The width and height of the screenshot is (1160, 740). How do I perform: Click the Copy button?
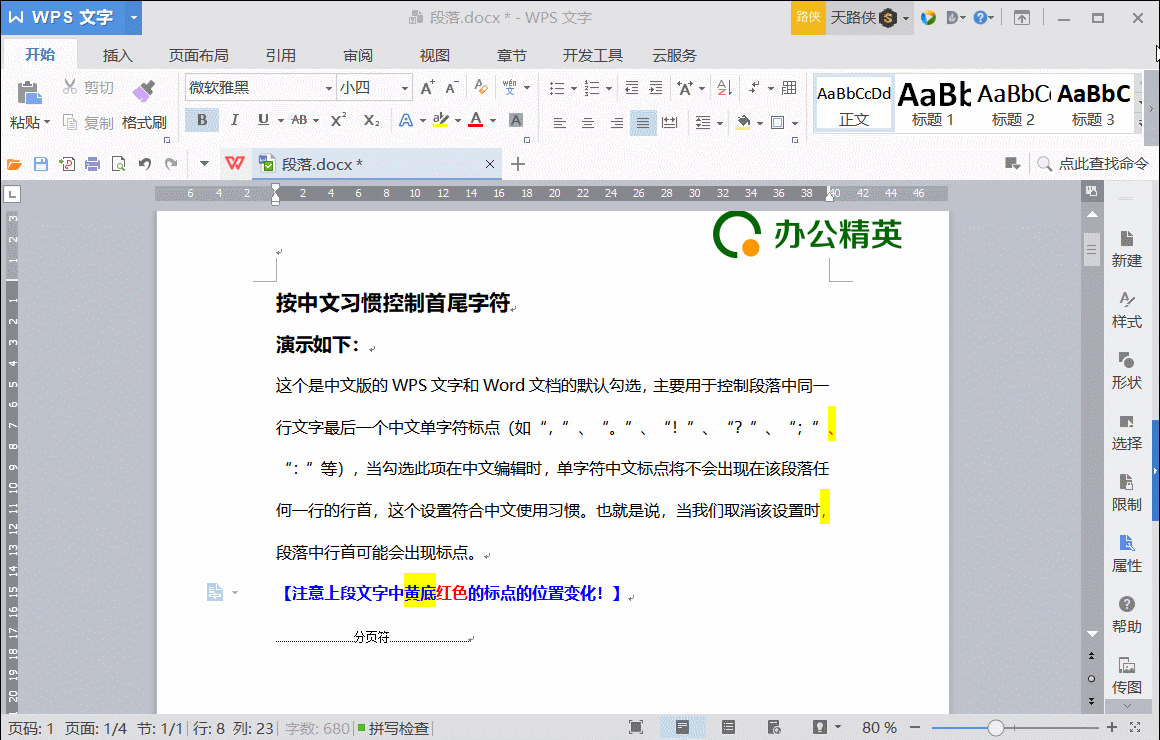(88, 122)
